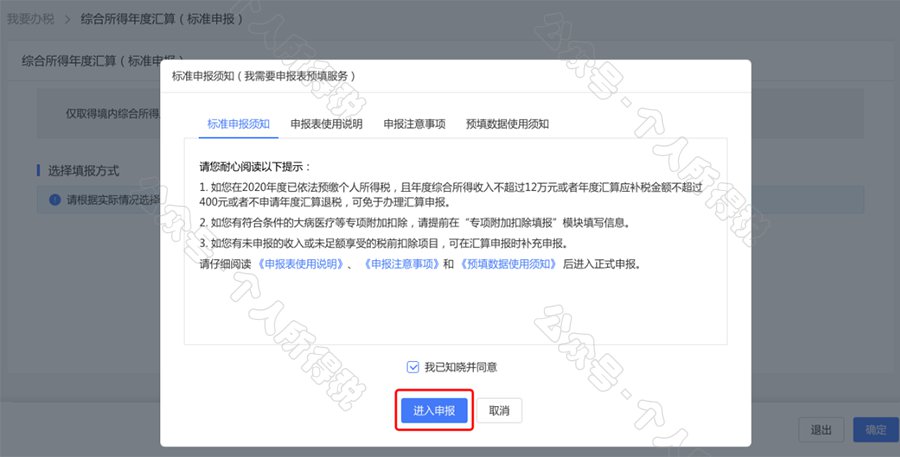Screen dimensions: 900x457
Task: Click the blue info icon beside 请根据实际情况选择
Action: coord(55,200)
